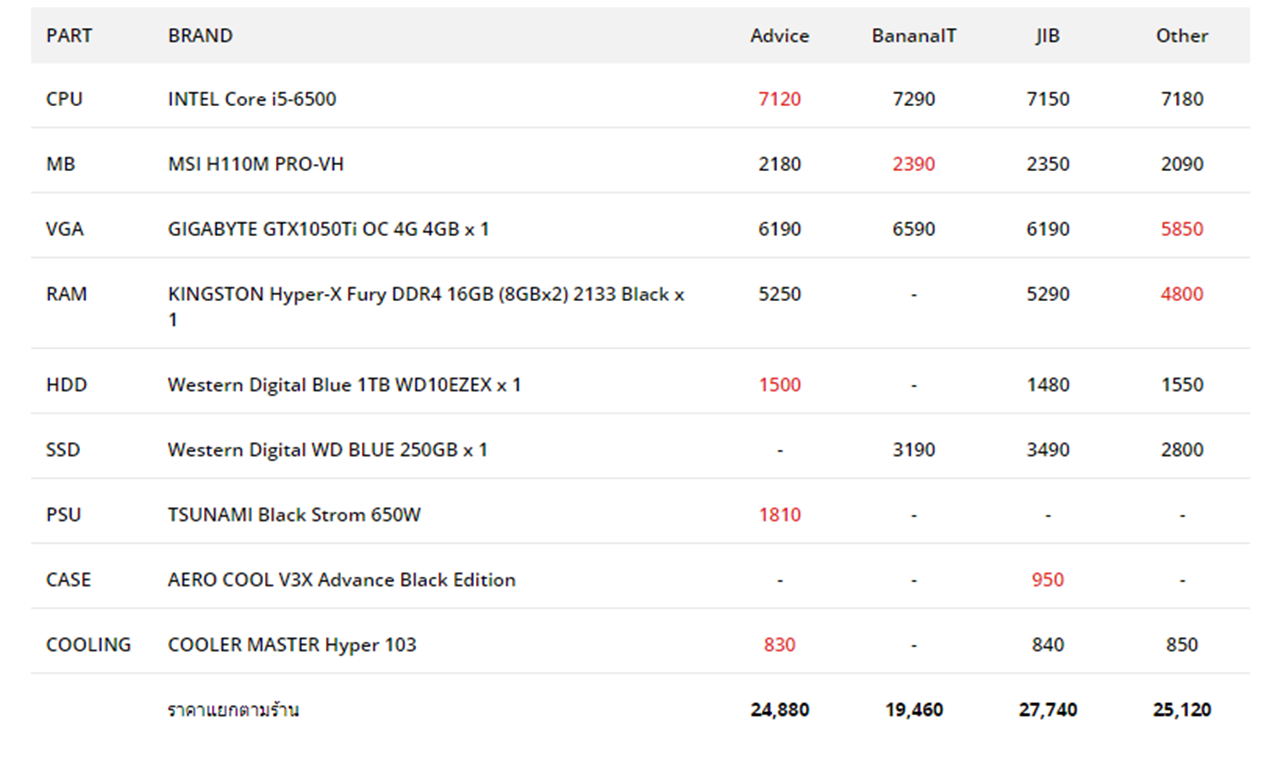The image size is (1267, 767).
Task: Click the BananaIT column header
Action: tap(913, 36)
